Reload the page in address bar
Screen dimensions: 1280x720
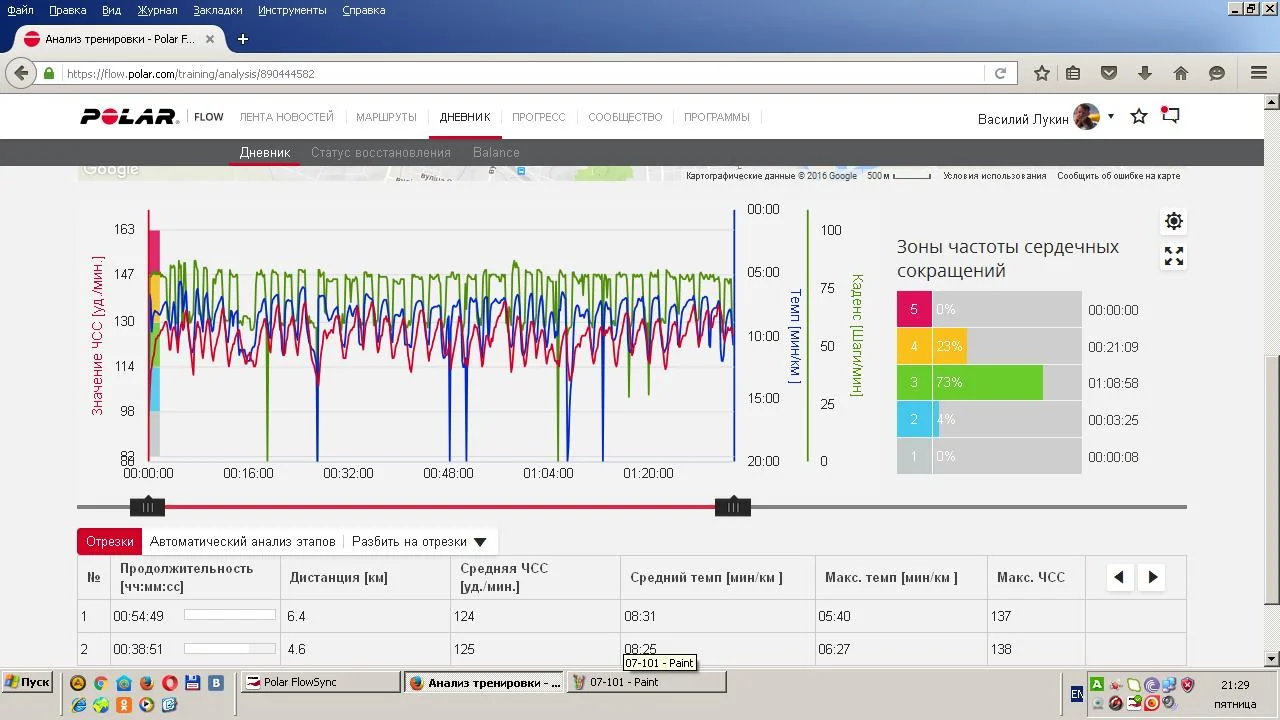pos(1000,73)
